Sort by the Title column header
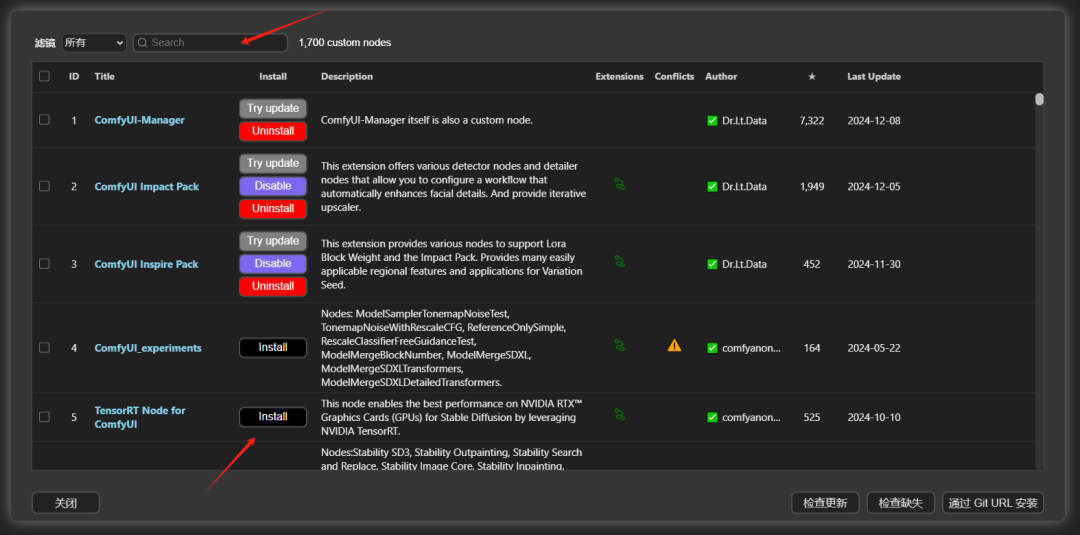 click(105, 76)
